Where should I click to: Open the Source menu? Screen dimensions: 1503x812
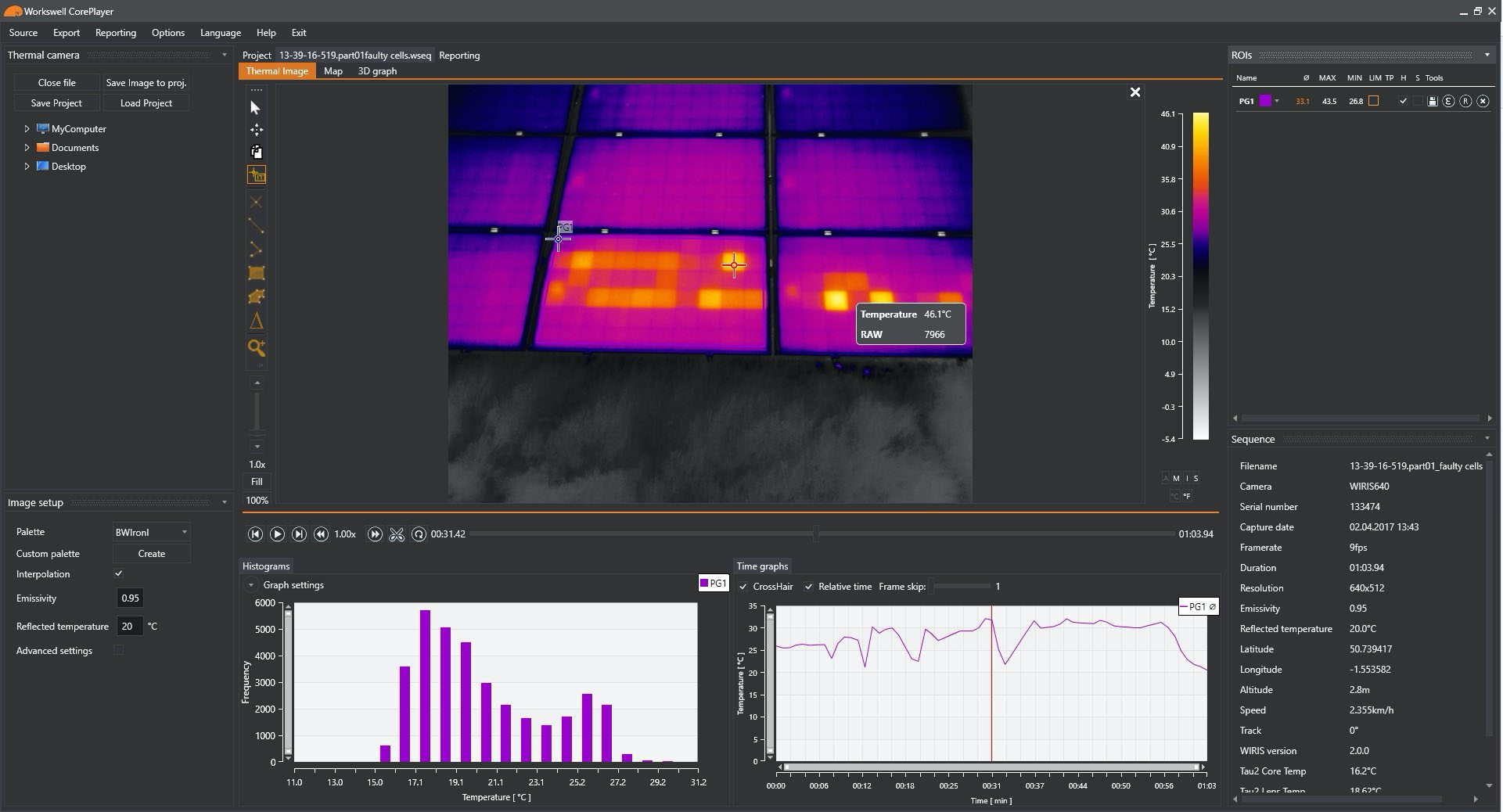pyautogui.click(x=23, y=33)
